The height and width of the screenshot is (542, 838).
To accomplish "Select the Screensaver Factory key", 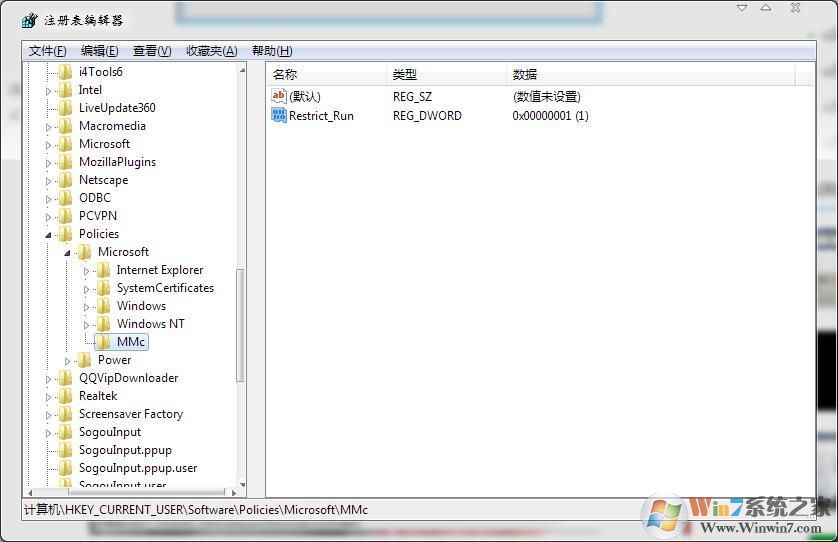I will [131, 414].
